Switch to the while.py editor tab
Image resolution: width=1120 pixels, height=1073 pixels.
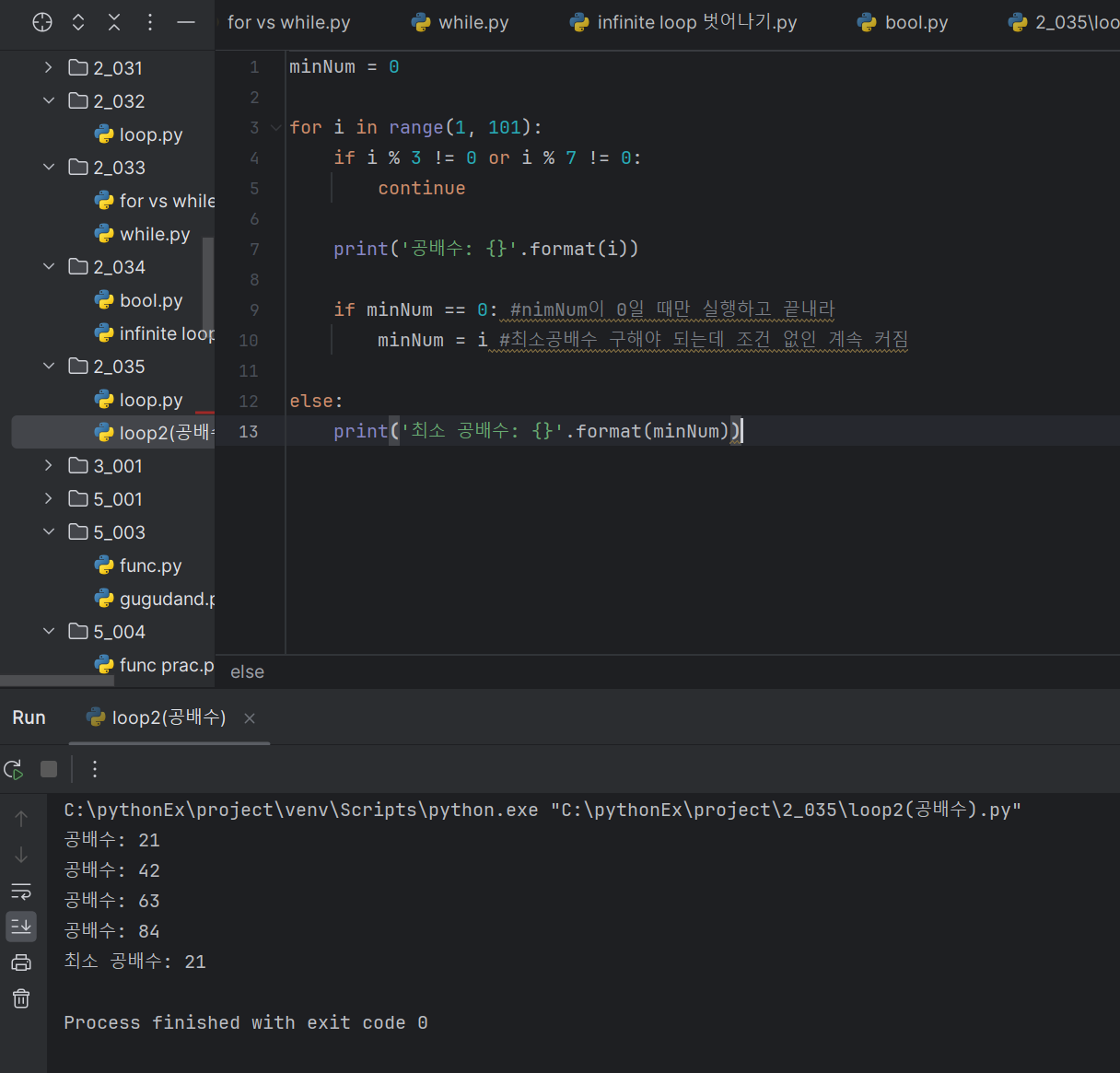(460, 22)
